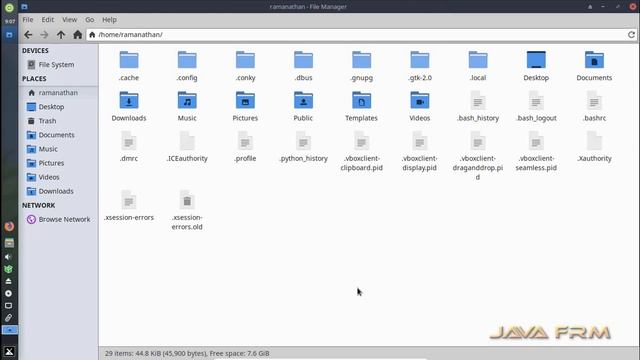Open Documents in the sidebar places

[x=58, y=135]
